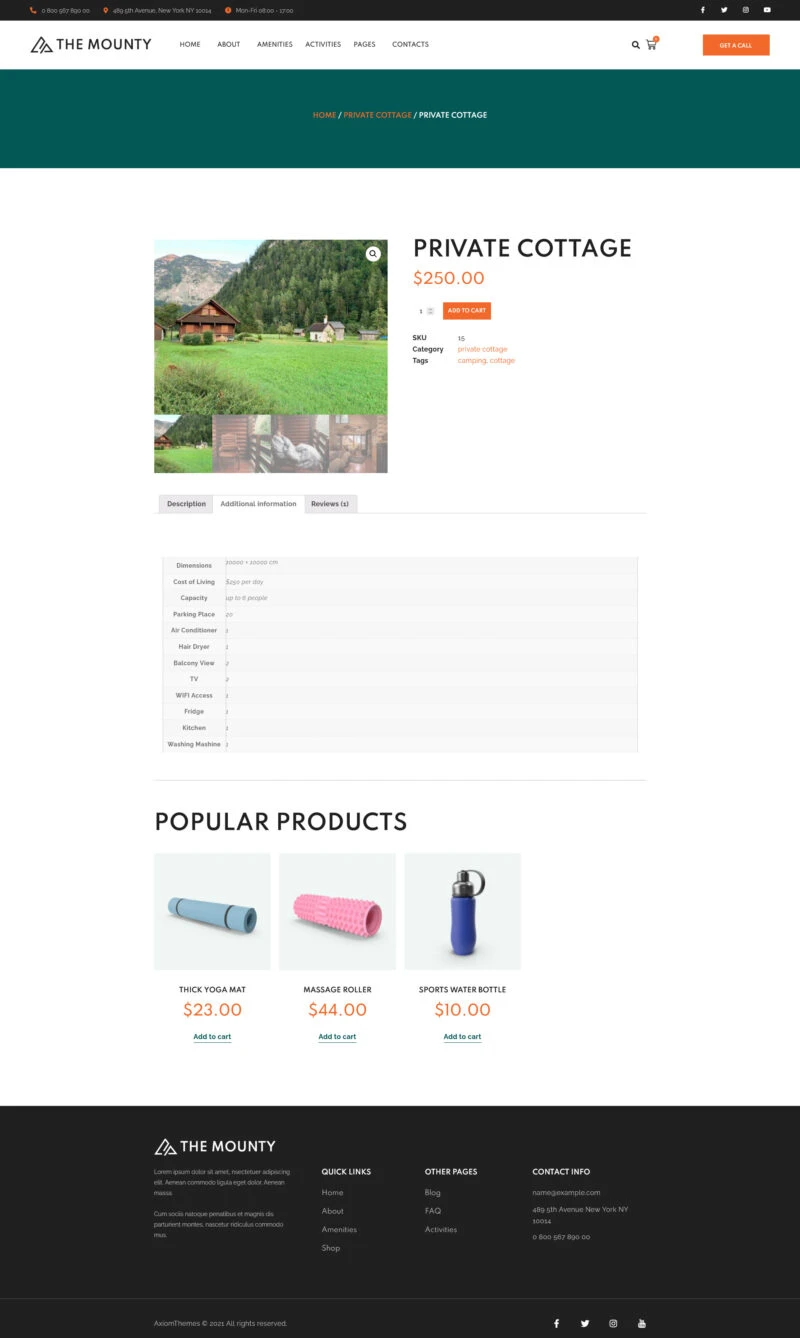Image resolution: width=800 pixels, height=1338 pixels.
Task: Open the YouTube icon in top bar
Action: [767, 10]
